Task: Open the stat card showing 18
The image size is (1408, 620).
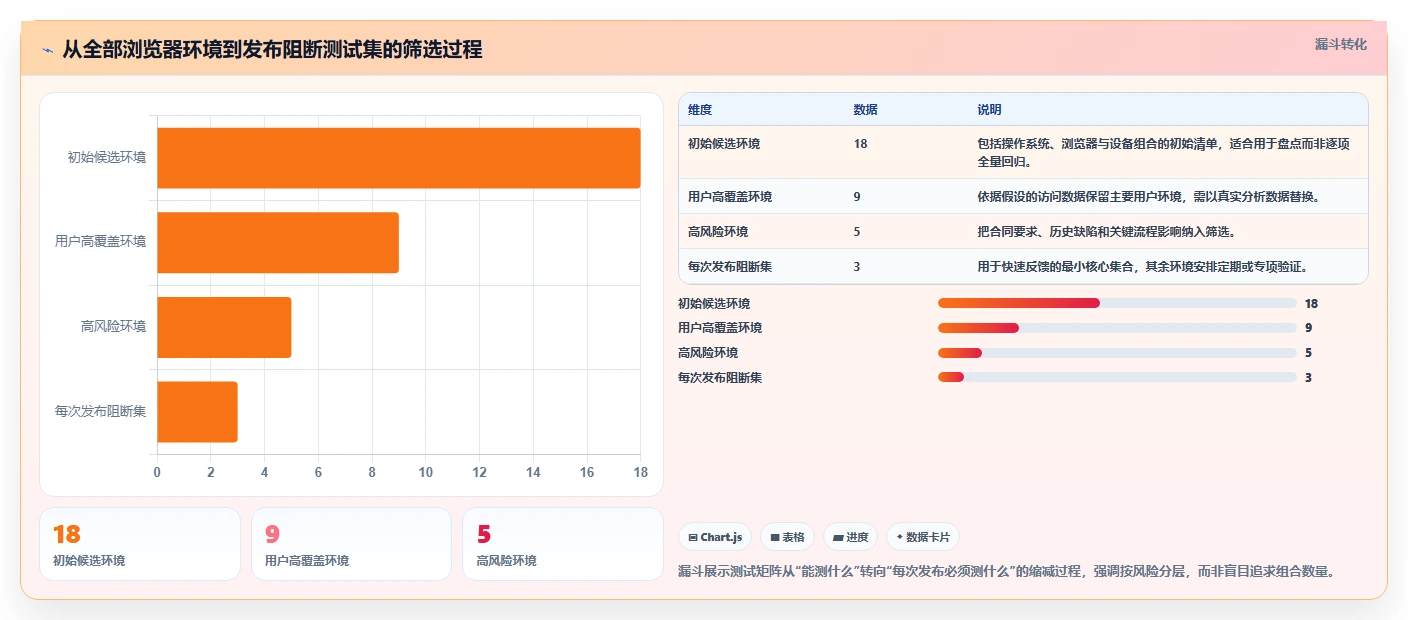Action: tap(140, 544)
